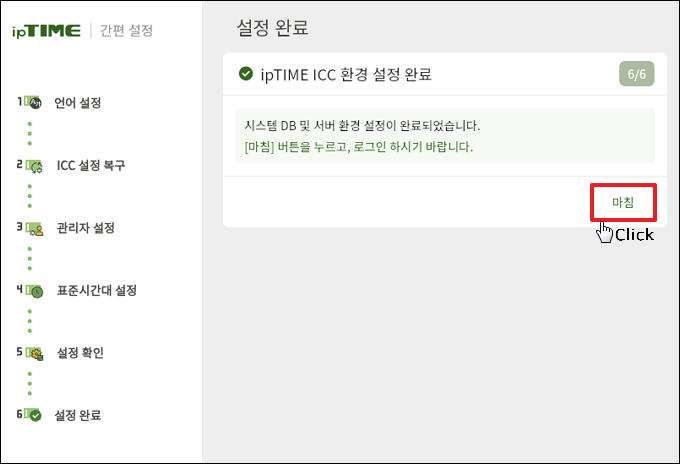Select the ICC 설정 복구 step label
Screen dimensions: 680x464
(91, 165)
